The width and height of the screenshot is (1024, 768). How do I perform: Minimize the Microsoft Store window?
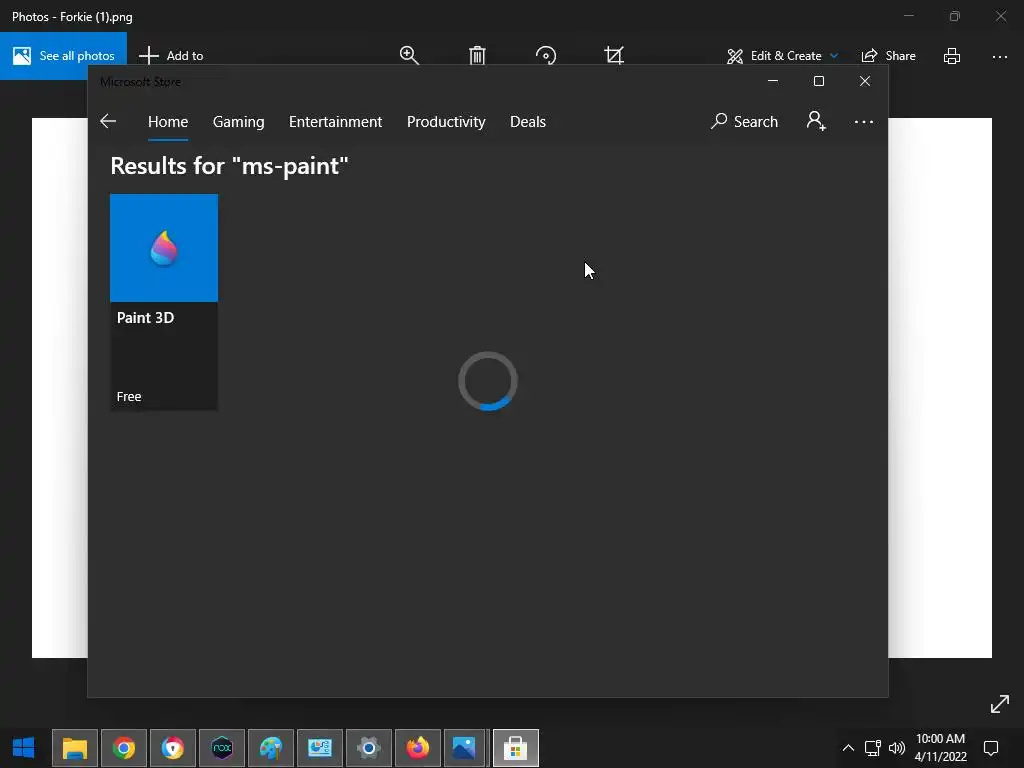(773, 81)
